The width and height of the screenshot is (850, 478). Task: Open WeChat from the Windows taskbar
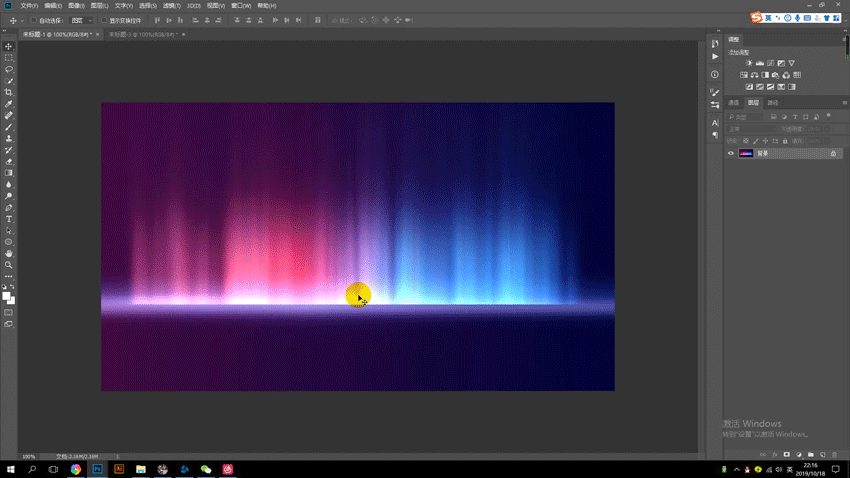tap(206, 469)
